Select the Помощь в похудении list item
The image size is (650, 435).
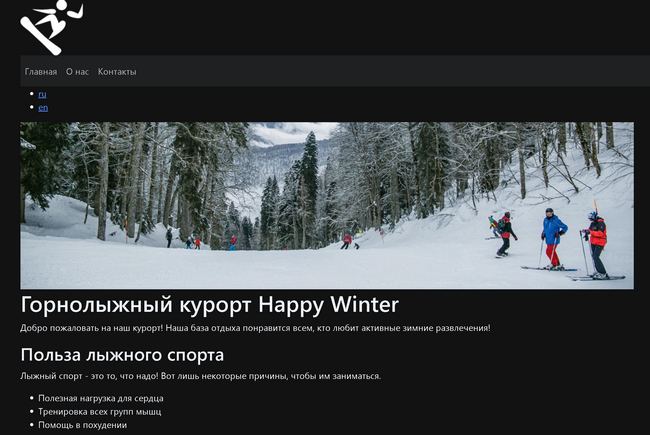pyautogui.click(x=83, y=425)
